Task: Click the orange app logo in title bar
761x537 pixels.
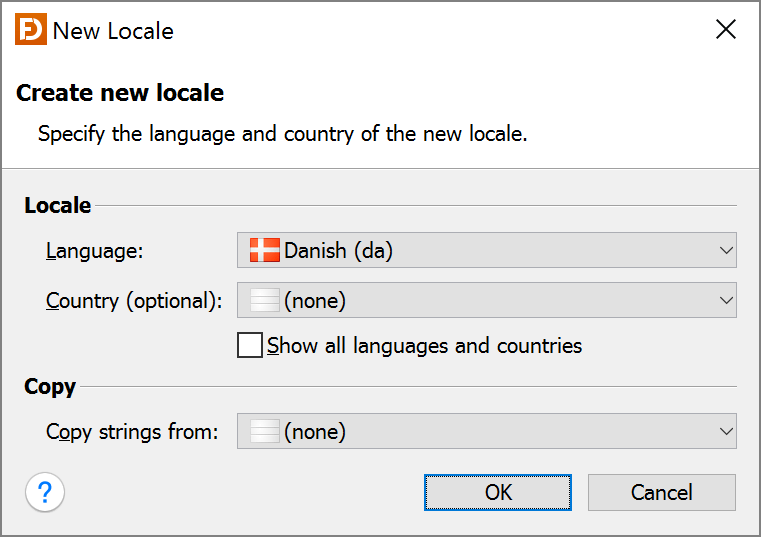Action: coord(31,29)
